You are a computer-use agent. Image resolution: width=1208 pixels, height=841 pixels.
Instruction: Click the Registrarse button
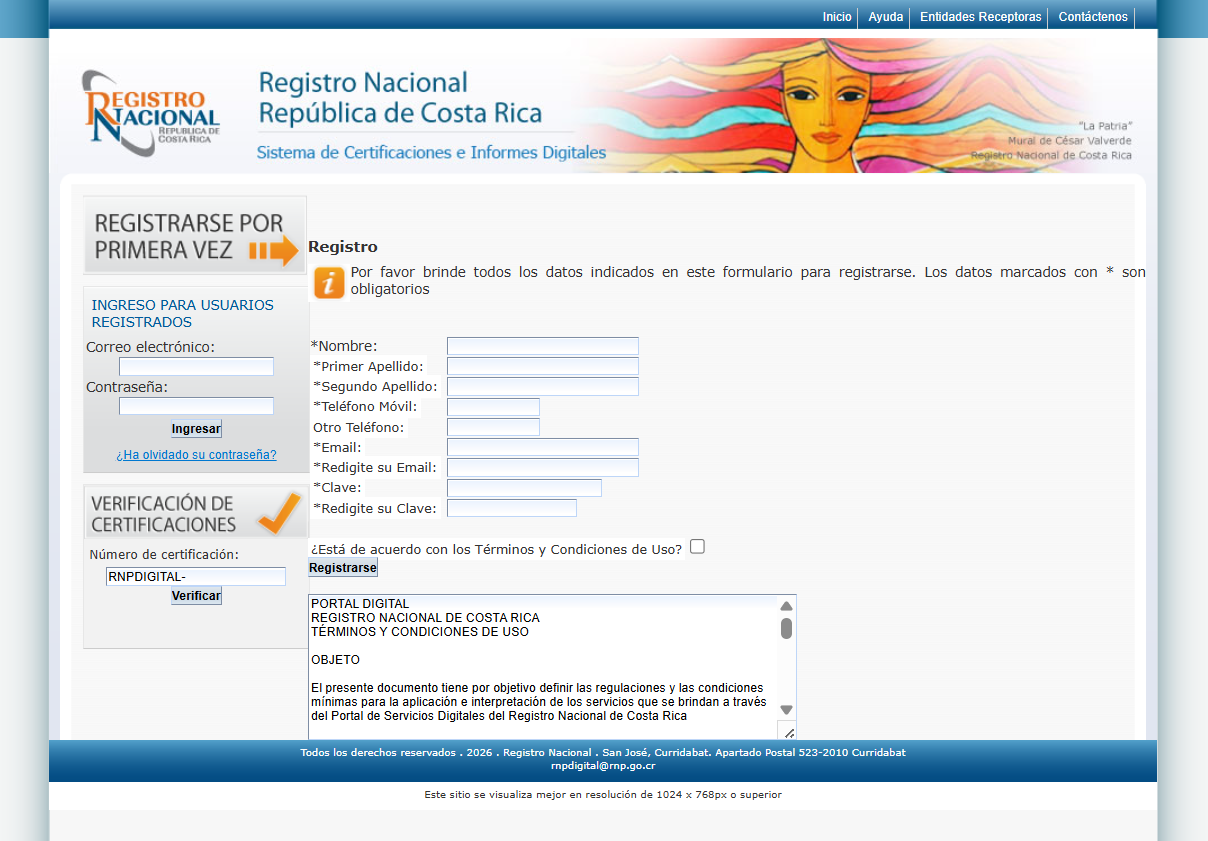click(343, 568)
